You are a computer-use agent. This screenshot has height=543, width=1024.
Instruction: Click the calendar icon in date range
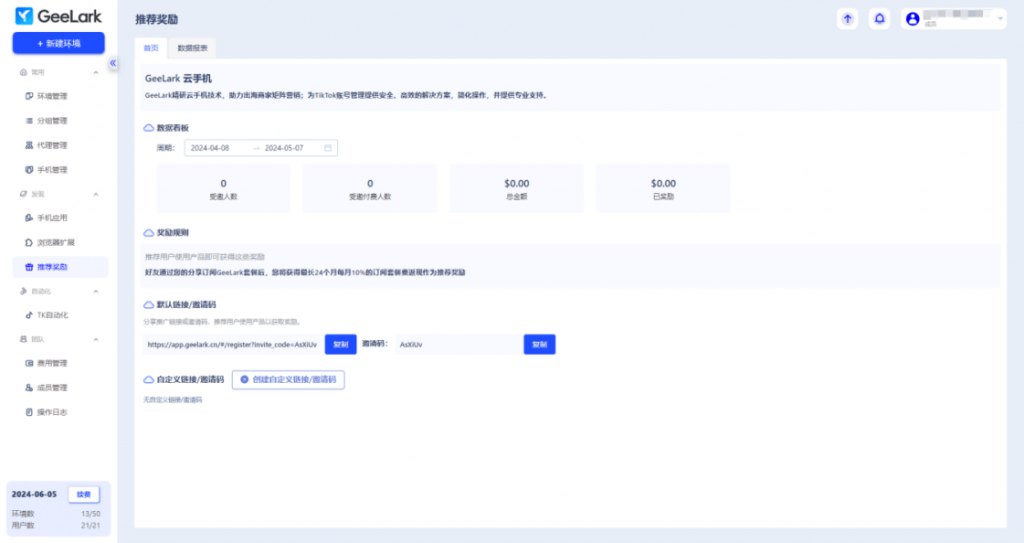pyautogui.click(x=327, y=148)
